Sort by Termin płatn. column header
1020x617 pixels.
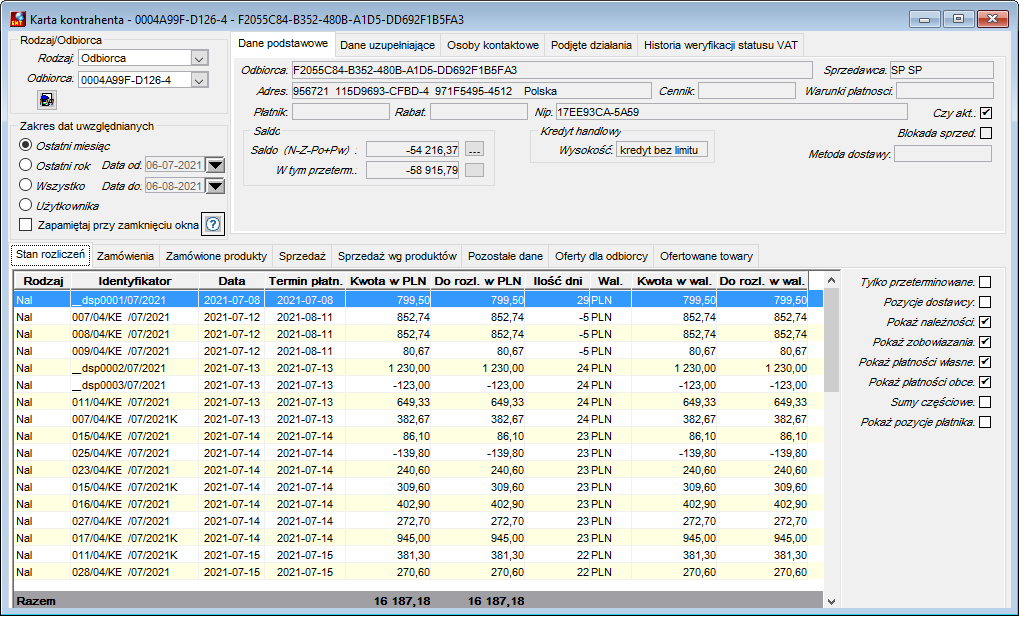(305, 281)
